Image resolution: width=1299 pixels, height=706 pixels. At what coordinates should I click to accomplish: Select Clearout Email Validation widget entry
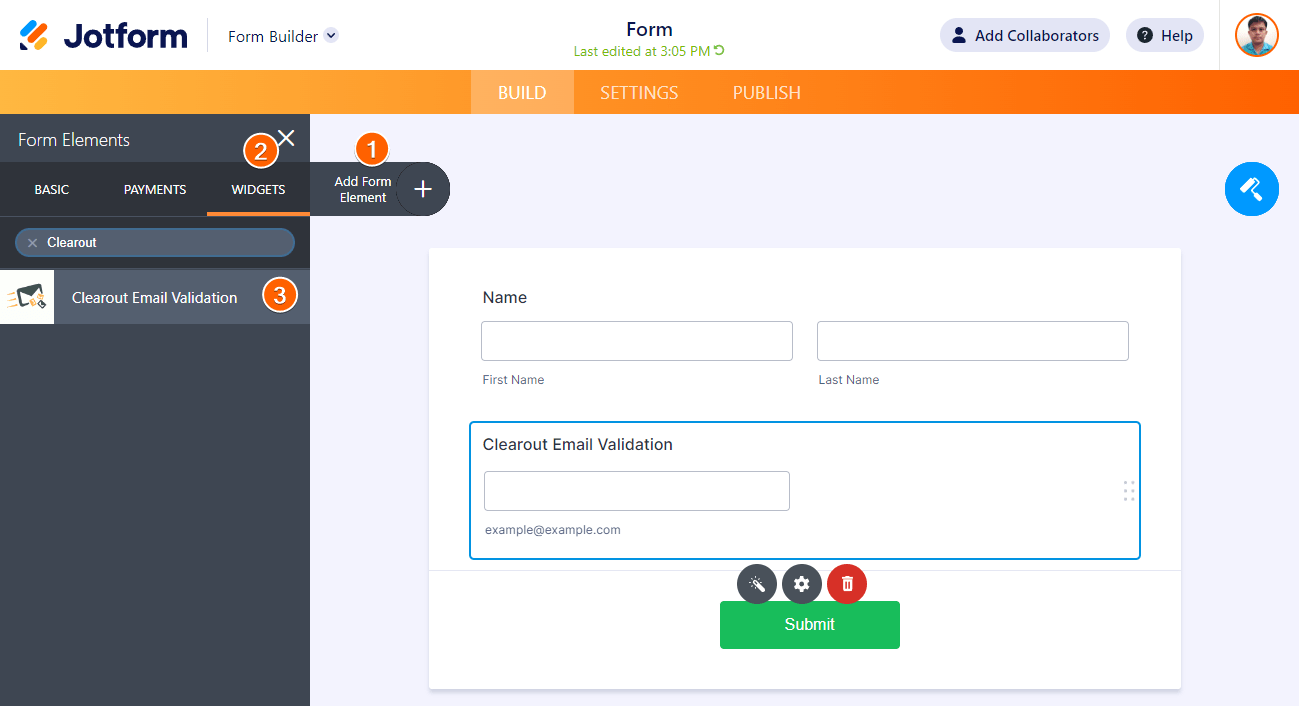point(155,297)
